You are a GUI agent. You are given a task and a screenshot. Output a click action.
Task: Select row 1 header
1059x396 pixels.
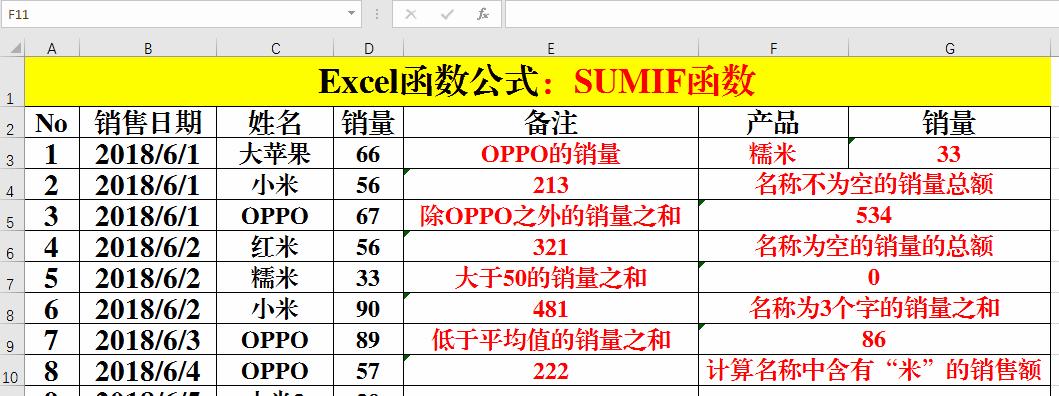click(12, 82)
